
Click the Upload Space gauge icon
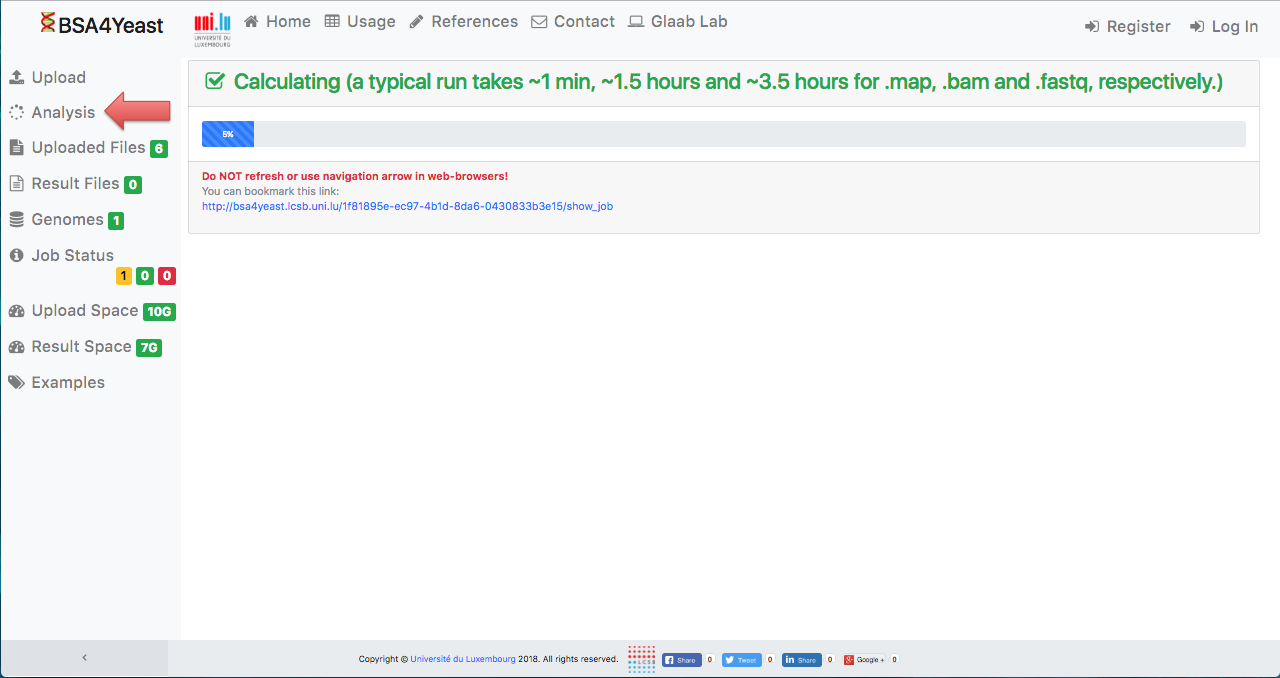(16, 311)
